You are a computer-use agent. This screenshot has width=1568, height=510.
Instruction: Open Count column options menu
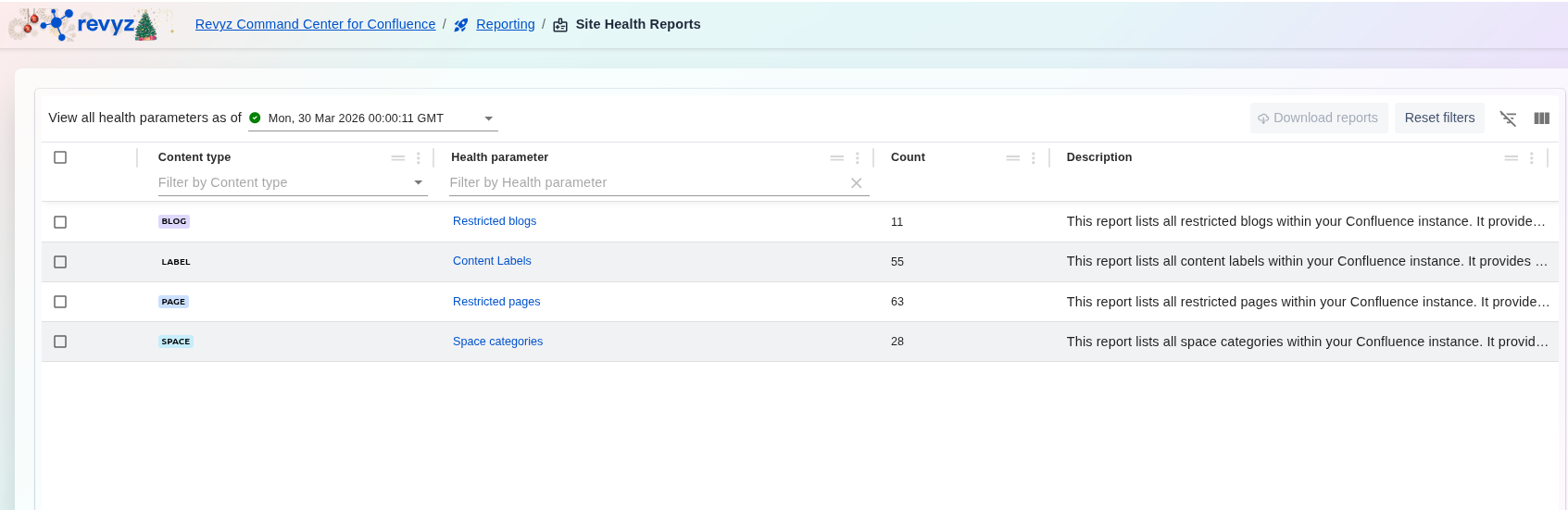(1034, 158)
